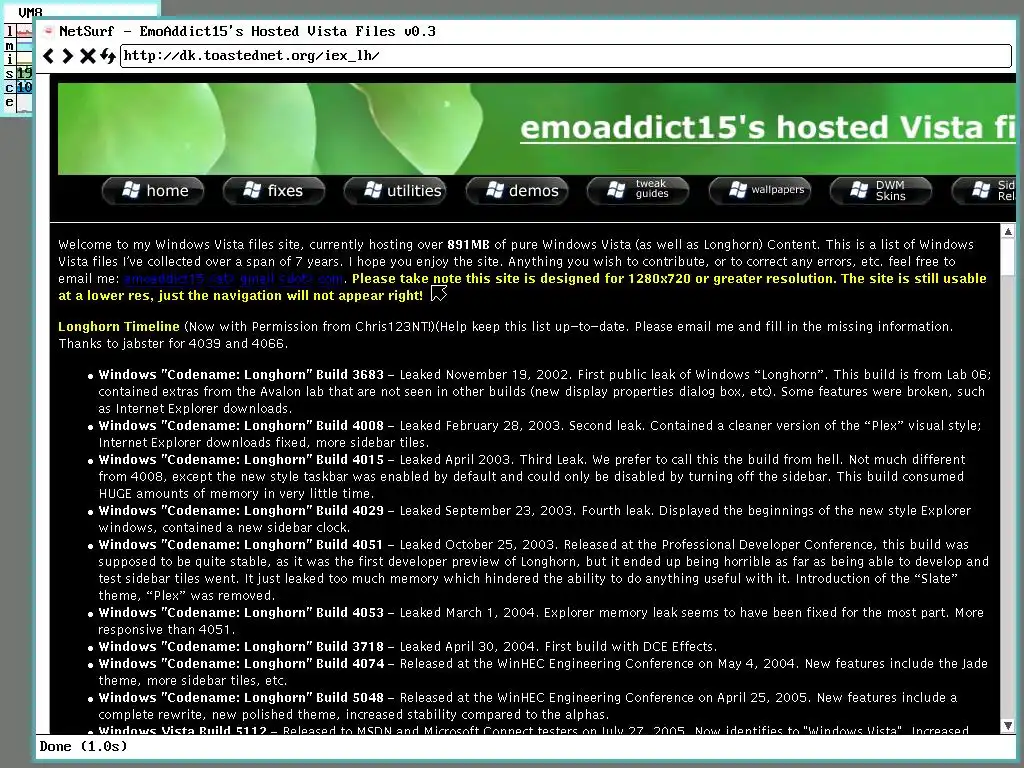Click the Windows flag icon on DWM Skins
Image resolution: width=1024 pixels, height=768 pixels.
point(859,190)
